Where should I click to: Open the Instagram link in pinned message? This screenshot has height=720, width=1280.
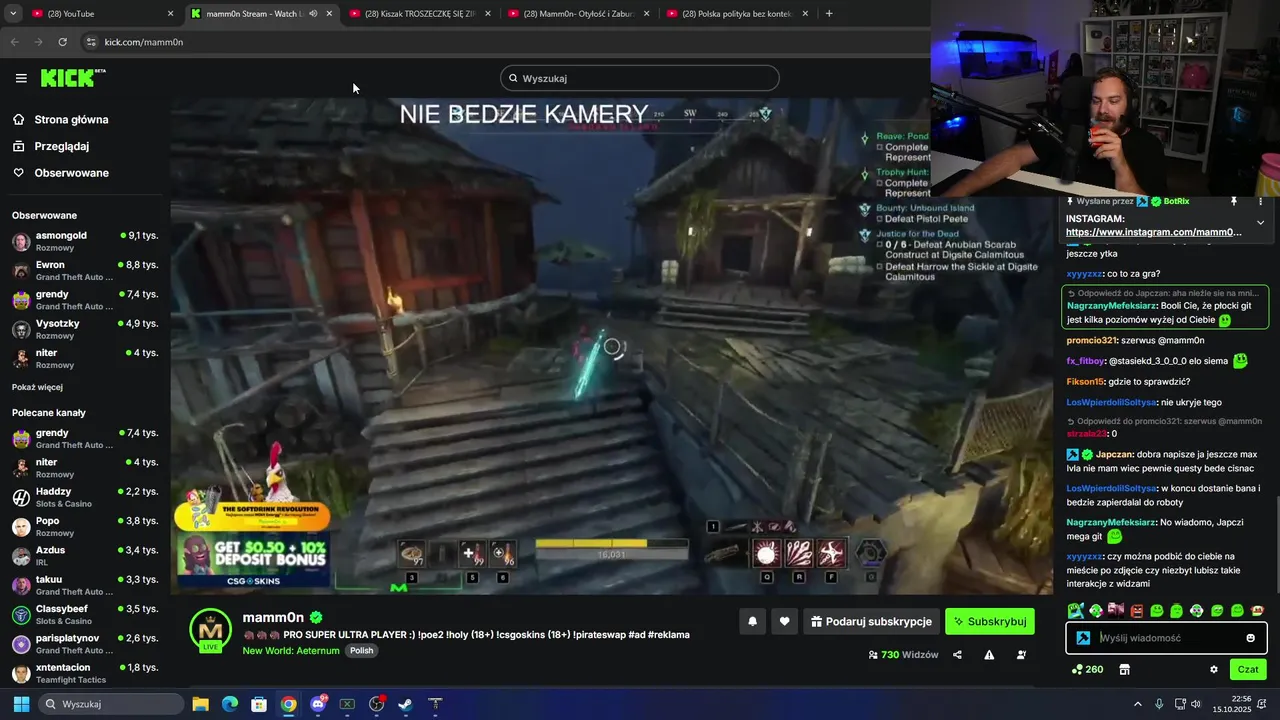(x=1154, y=232)
